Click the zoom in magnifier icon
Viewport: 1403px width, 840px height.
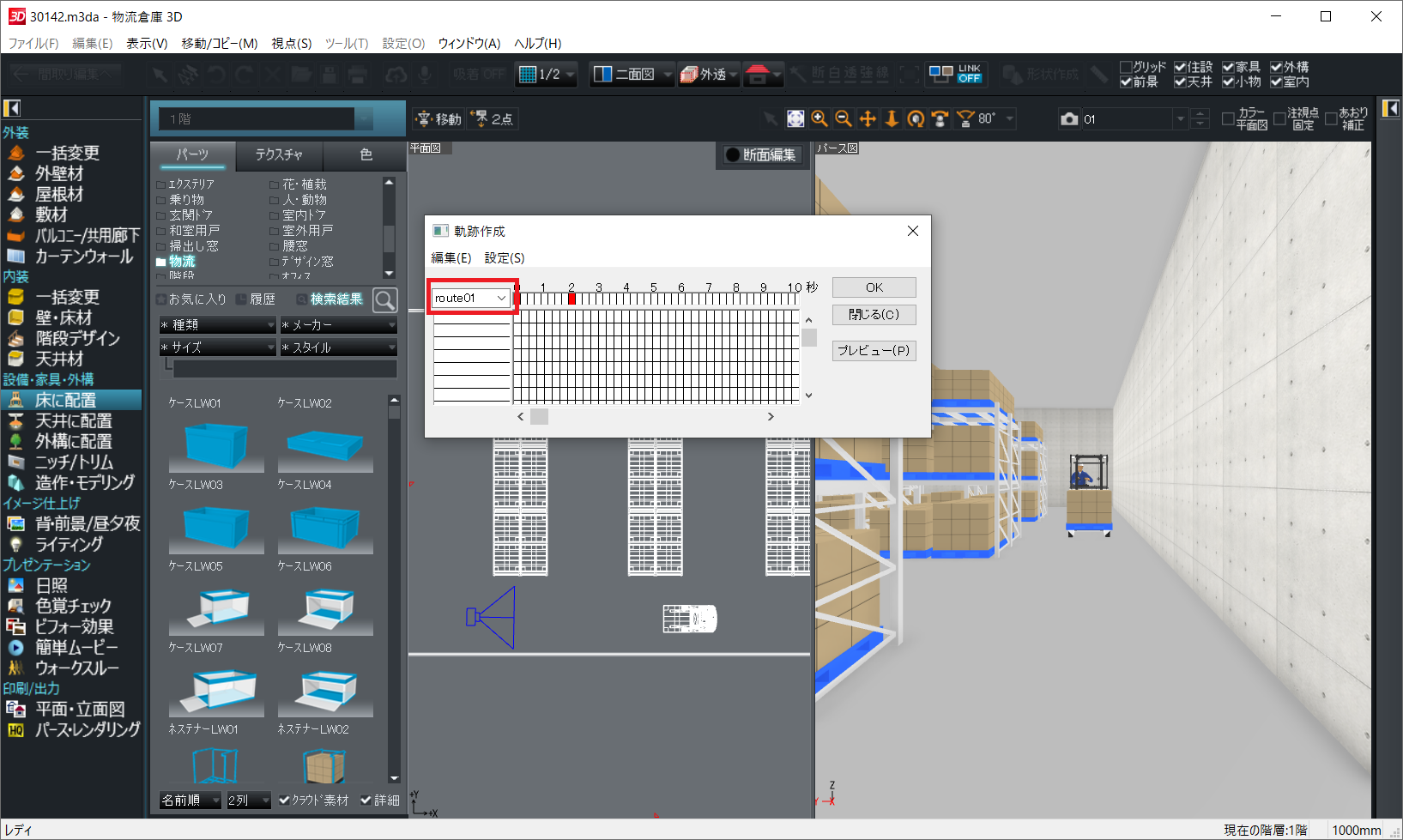[819, 119]
